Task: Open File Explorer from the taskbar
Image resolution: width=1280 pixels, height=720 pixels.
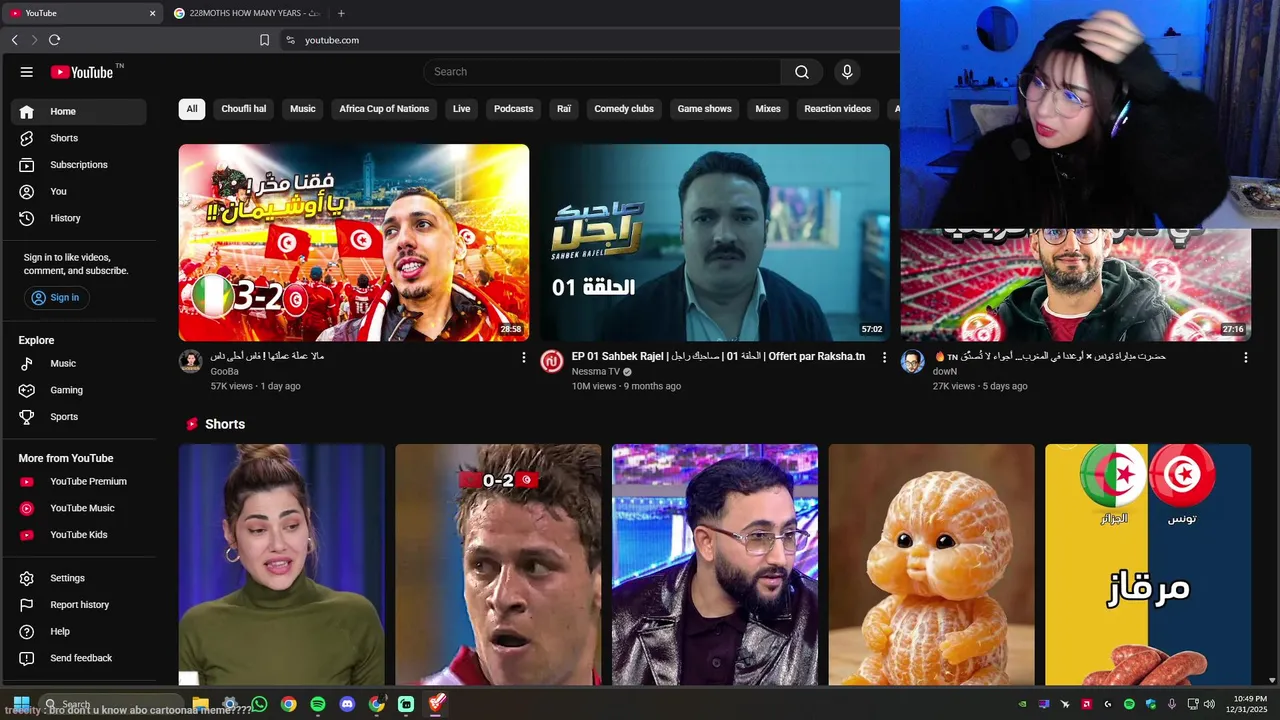Action: coord(201,704)
